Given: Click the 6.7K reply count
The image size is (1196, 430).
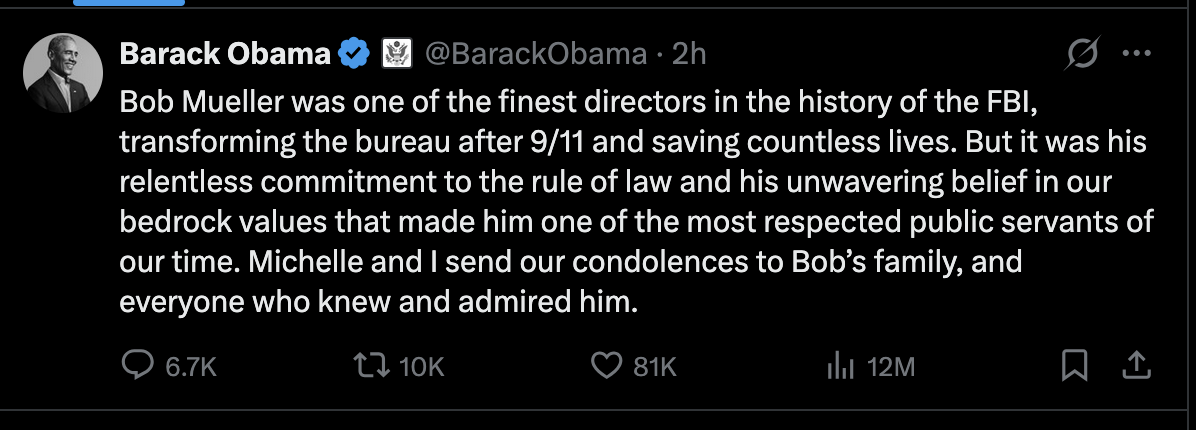Looking at the screenshot, I should pyautogui.click(x=190, y=368).
